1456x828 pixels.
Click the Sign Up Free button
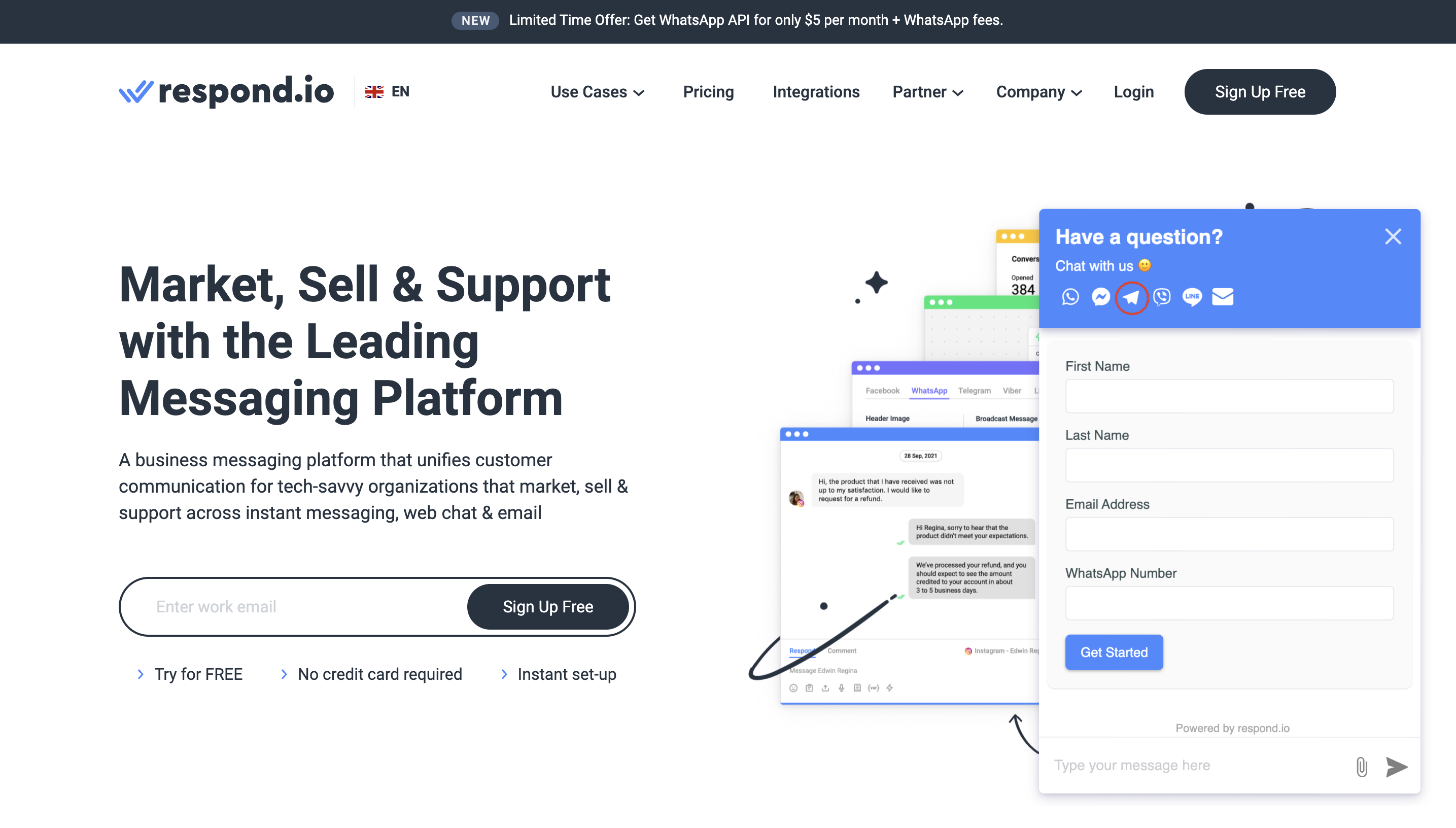1260,91
